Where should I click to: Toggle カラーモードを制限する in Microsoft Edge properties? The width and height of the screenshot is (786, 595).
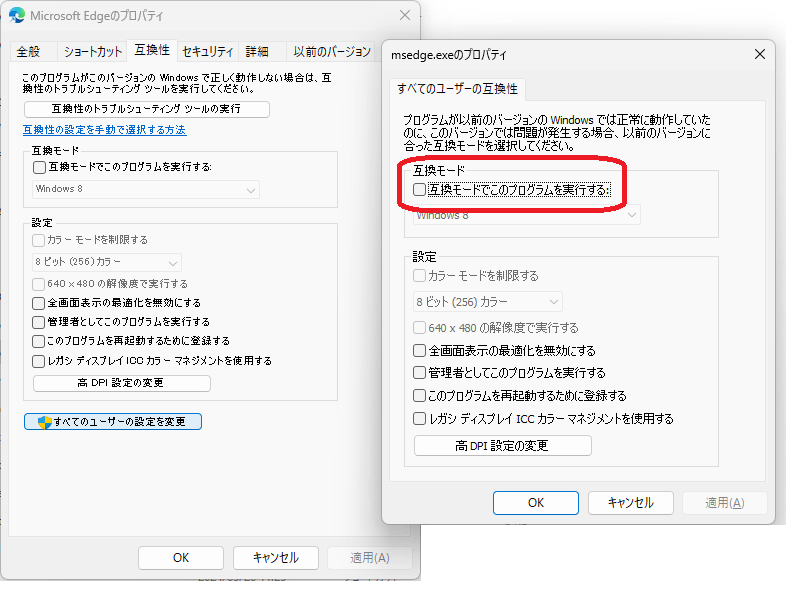(39, 240)
